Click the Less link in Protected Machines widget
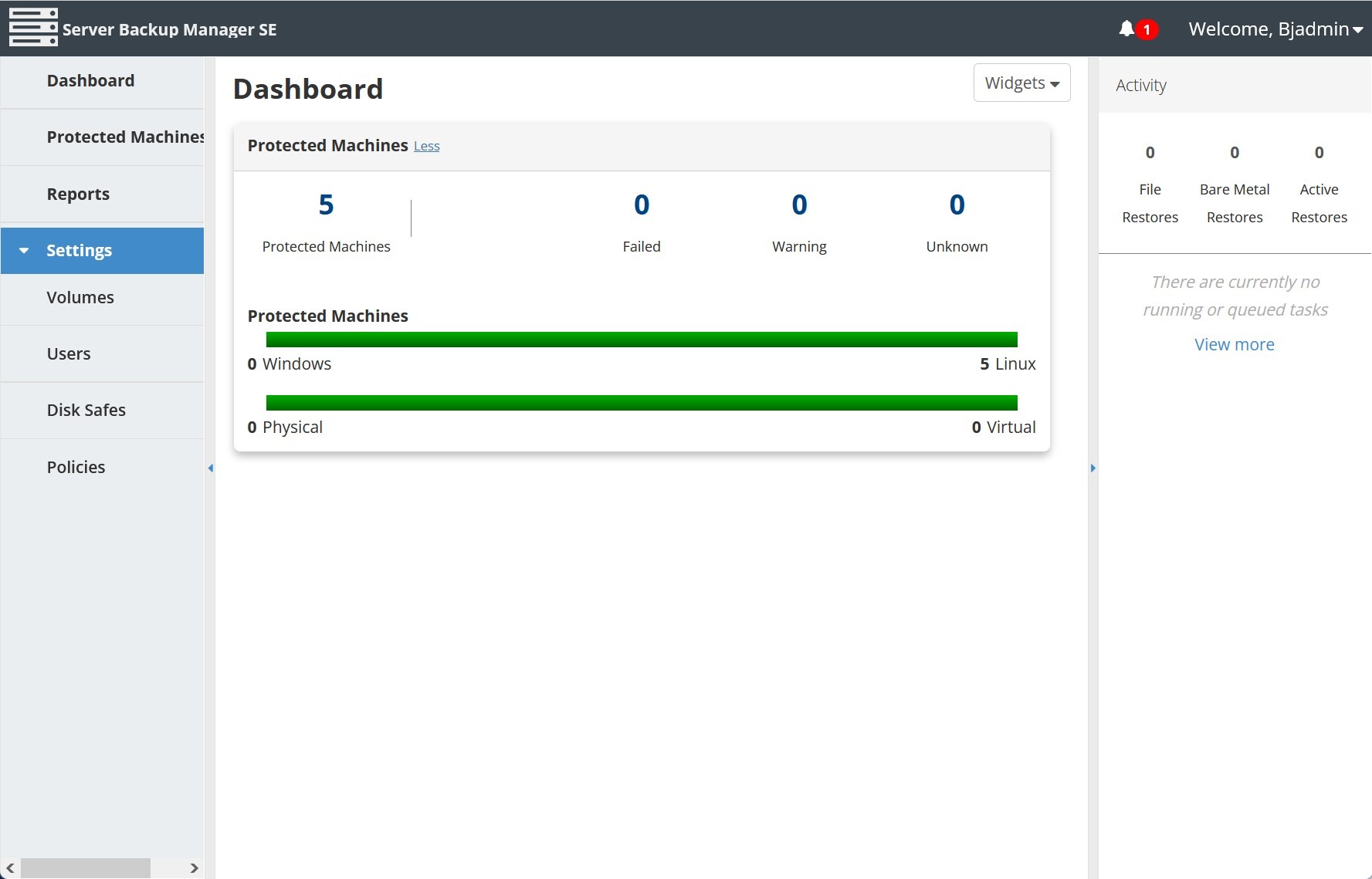 pos(426,146)
